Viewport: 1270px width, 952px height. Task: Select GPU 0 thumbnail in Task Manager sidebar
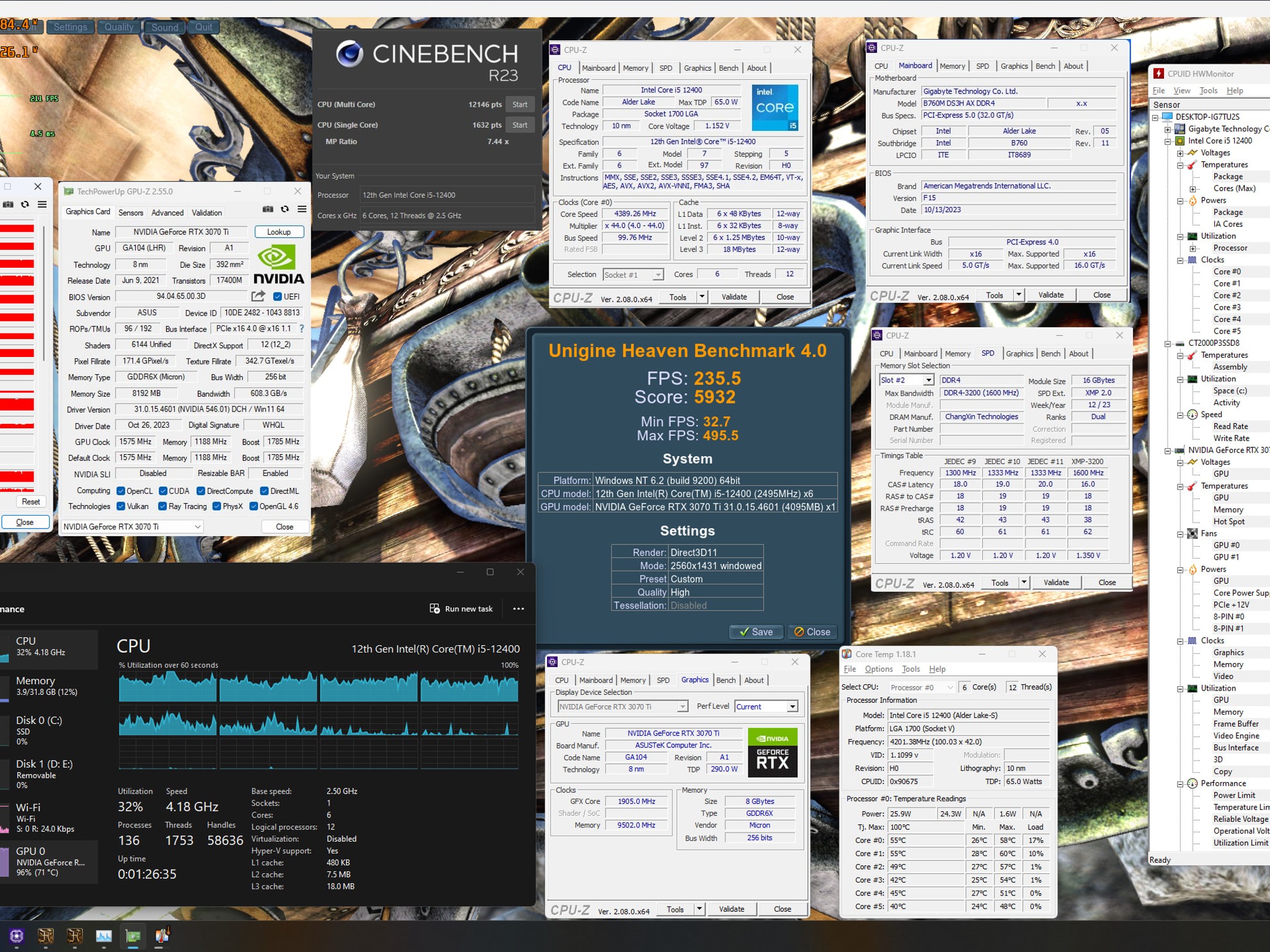point(4,862)
